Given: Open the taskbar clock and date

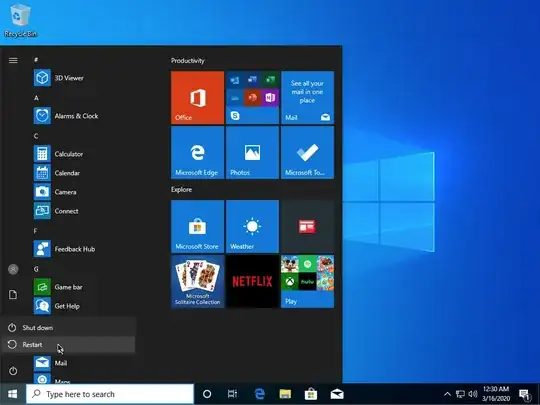Looking at the screenshot, I should 496,394.
